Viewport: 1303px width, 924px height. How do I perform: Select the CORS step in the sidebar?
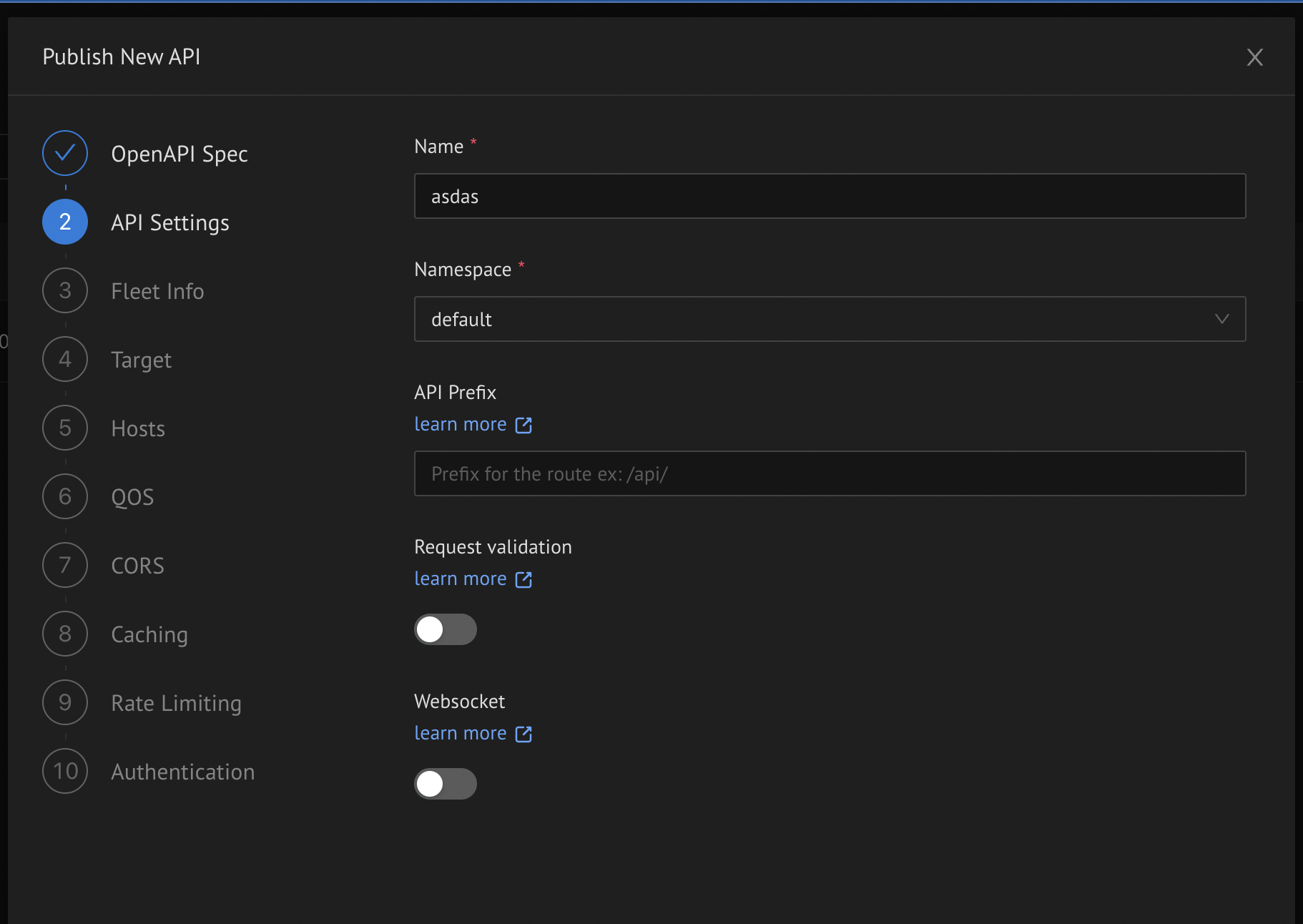[x=137, y=565]
